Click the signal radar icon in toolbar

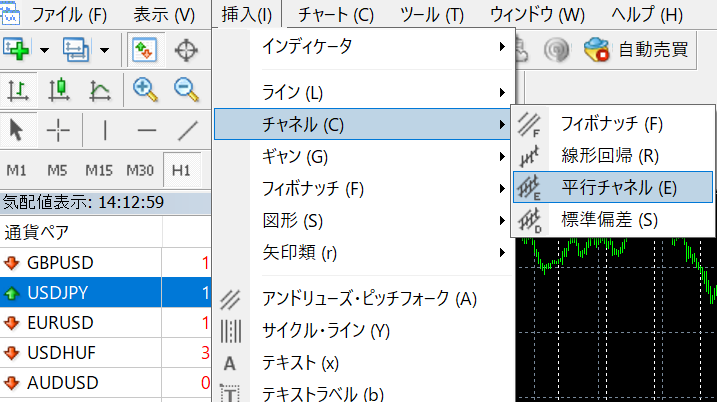click(x=556, y=49)
